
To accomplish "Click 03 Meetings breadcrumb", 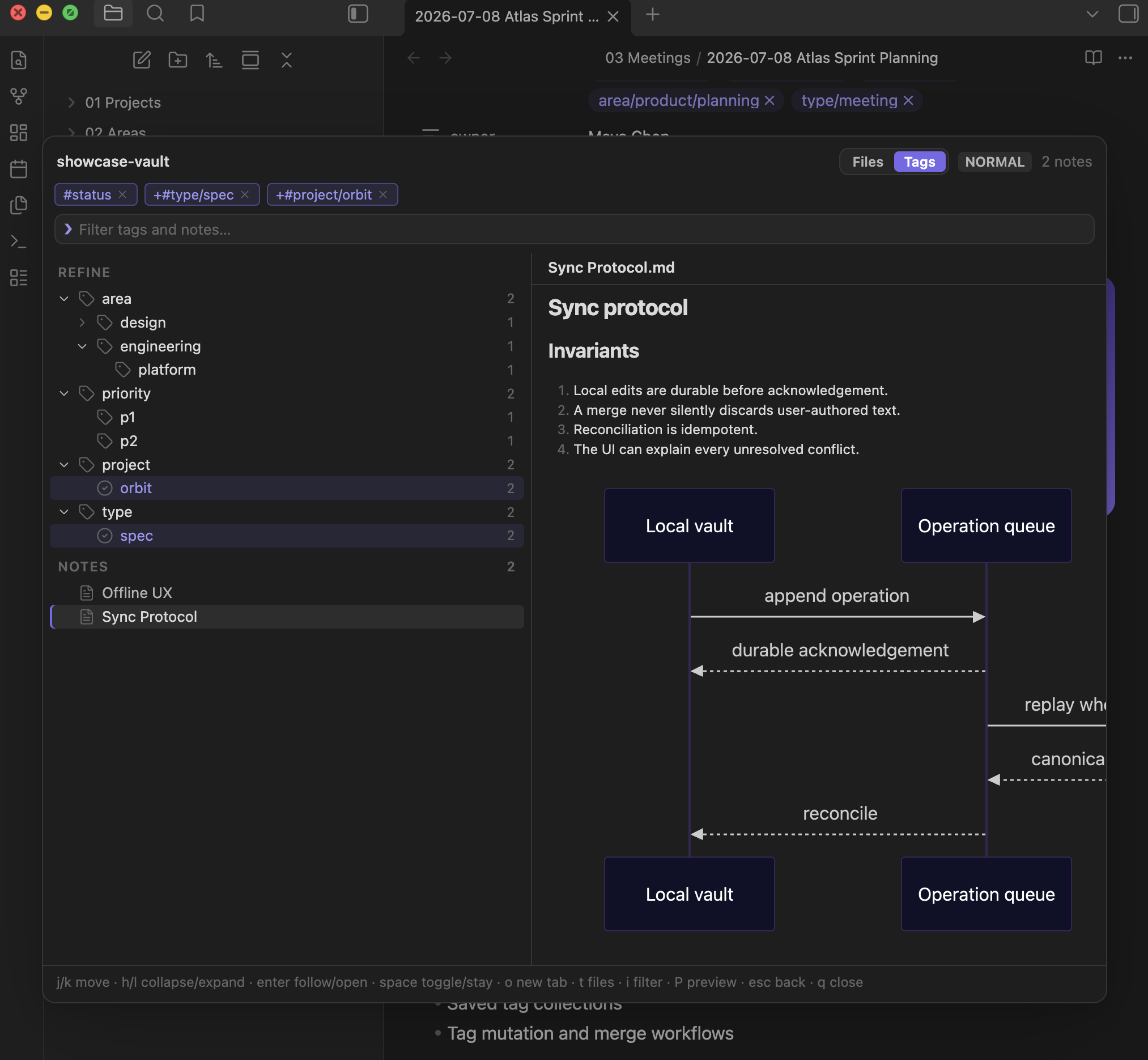I will click(648, 58).
